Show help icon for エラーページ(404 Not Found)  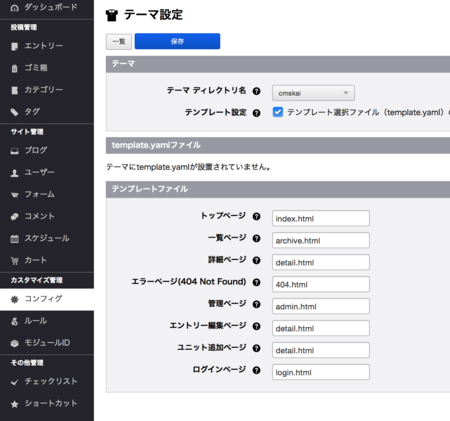[x=256, y=282]
